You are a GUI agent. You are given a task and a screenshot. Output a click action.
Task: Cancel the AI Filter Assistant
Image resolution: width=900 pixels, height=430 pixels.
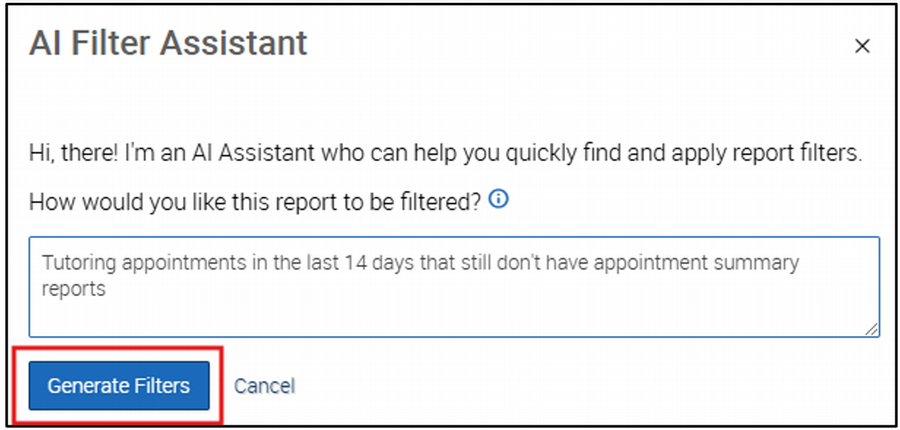click(265, 386)
